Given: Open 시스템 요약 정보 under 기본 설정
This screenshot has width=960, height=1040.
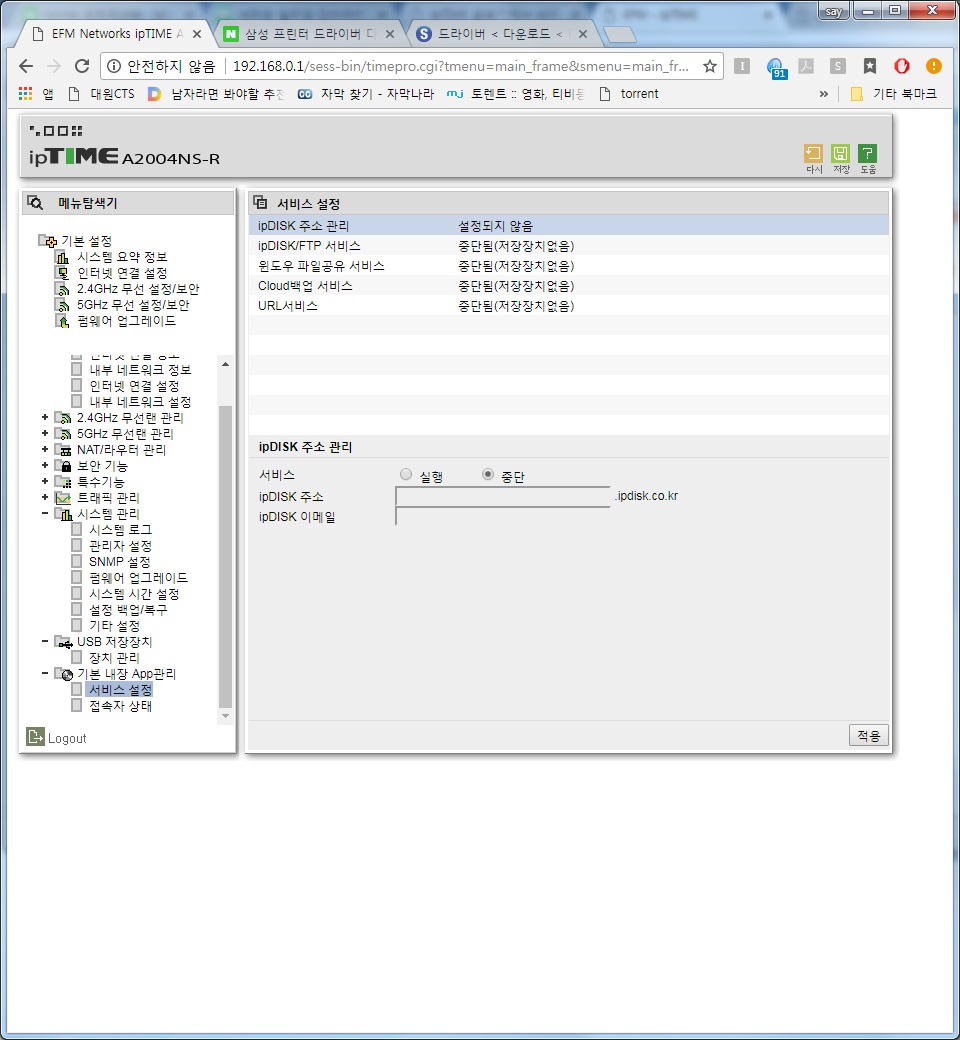Looking at the screenshot, I should [x=122, y=257].
